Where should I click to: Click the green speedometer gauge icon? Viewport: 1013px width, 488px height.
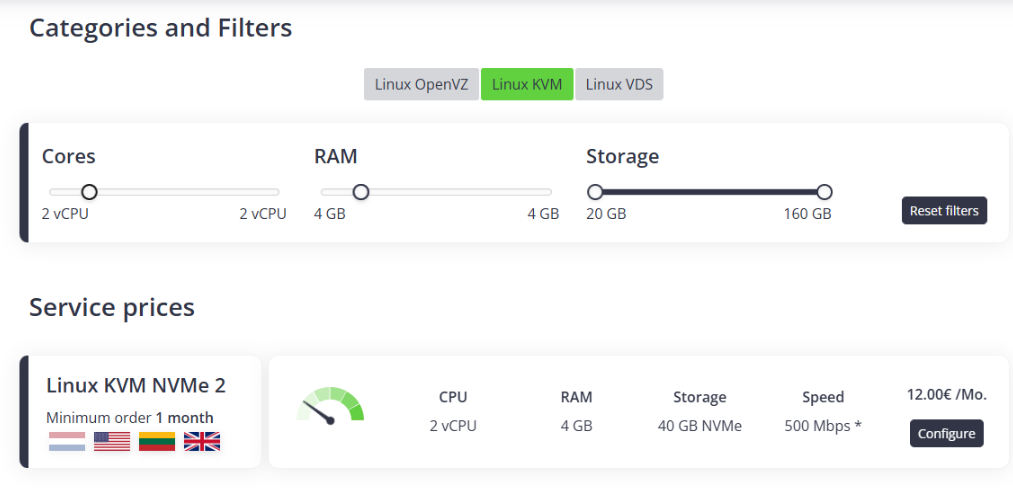pyautogui.click(x=331, y=406)
